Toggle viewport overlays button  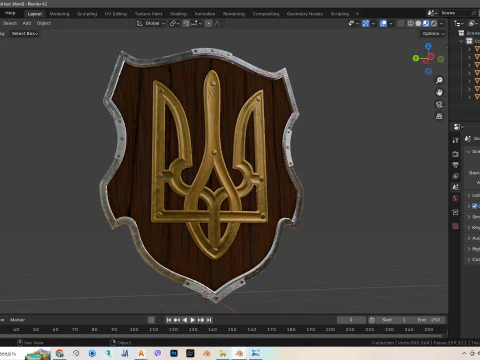tap(383, 23)
